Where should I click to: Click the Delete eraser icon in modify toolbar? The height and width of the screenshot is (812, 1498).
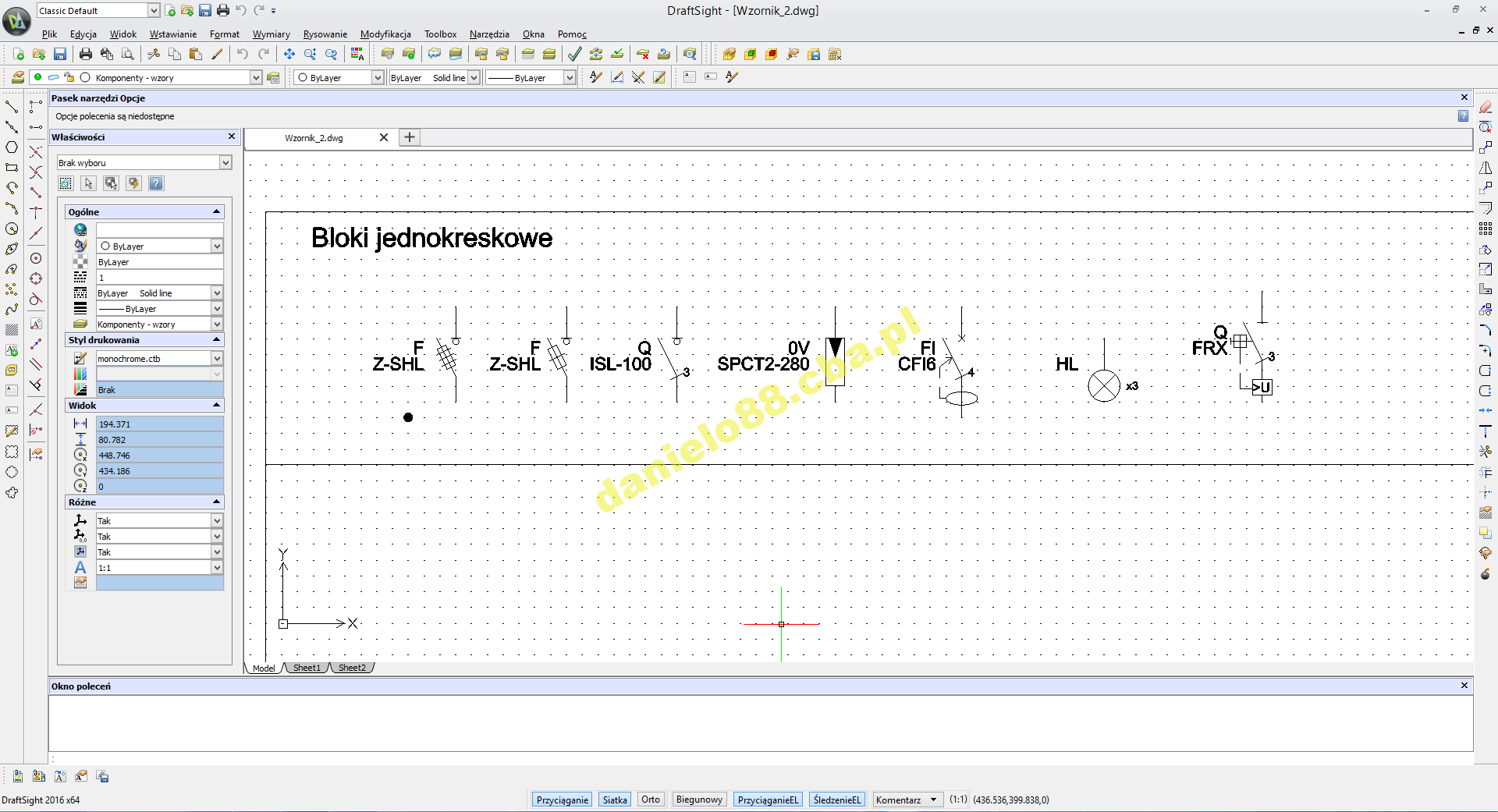pos(1486,107)
